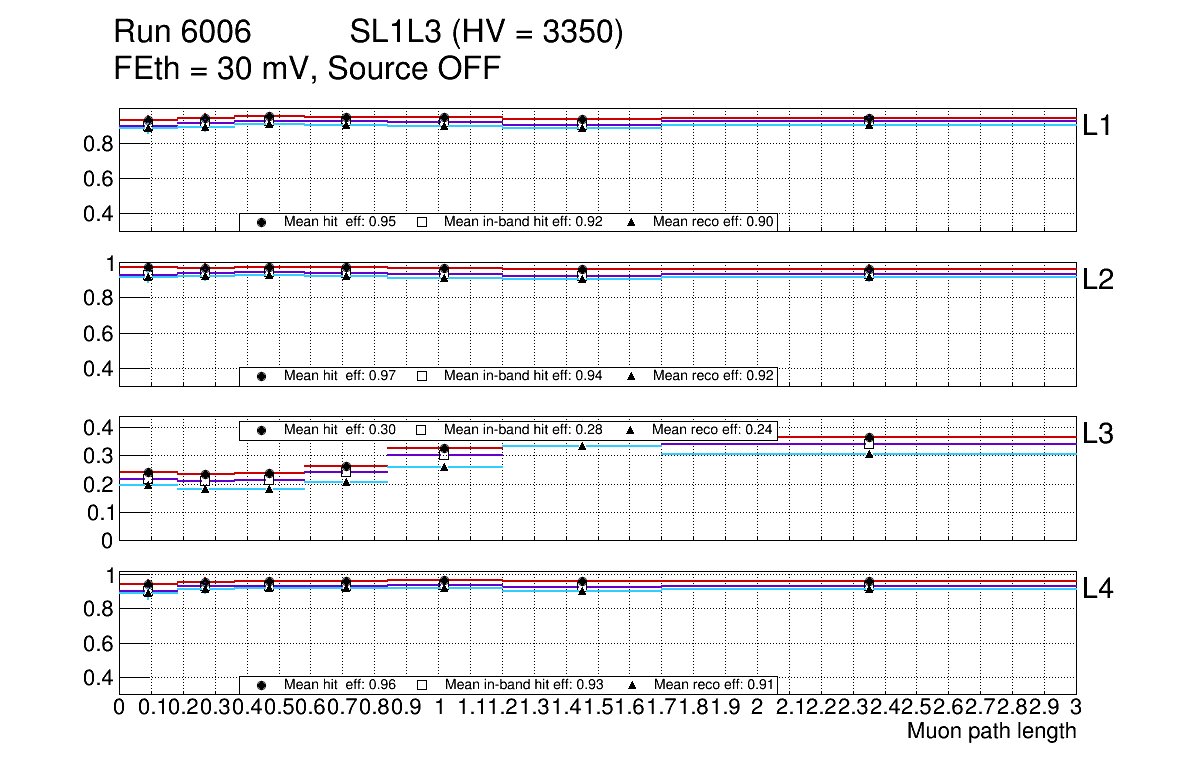Click the filled circle legend marker in the L1 panel
Viewport: 1196px width, 772px height.
262,222
